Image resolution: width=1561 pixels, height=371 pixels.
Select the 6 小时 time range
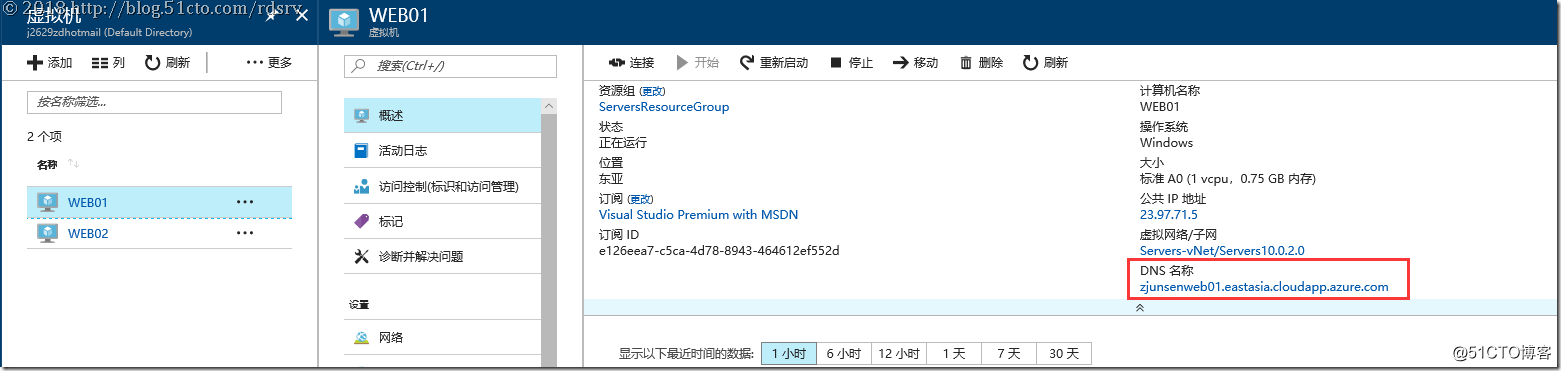click(x=843, y=353)
